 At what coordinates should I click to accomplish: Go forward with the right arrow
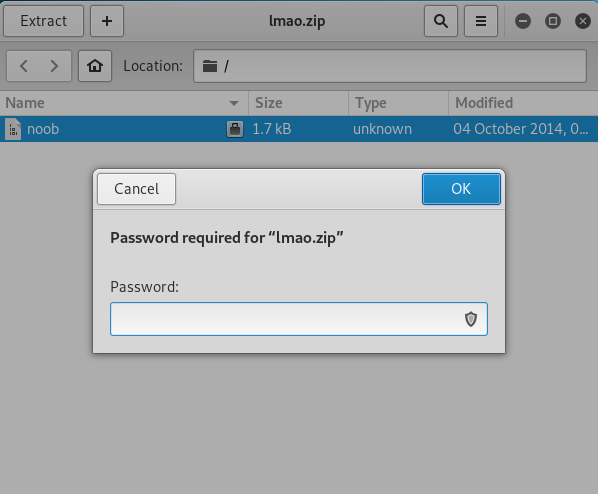pyautogui.click(x=55, y=66)
